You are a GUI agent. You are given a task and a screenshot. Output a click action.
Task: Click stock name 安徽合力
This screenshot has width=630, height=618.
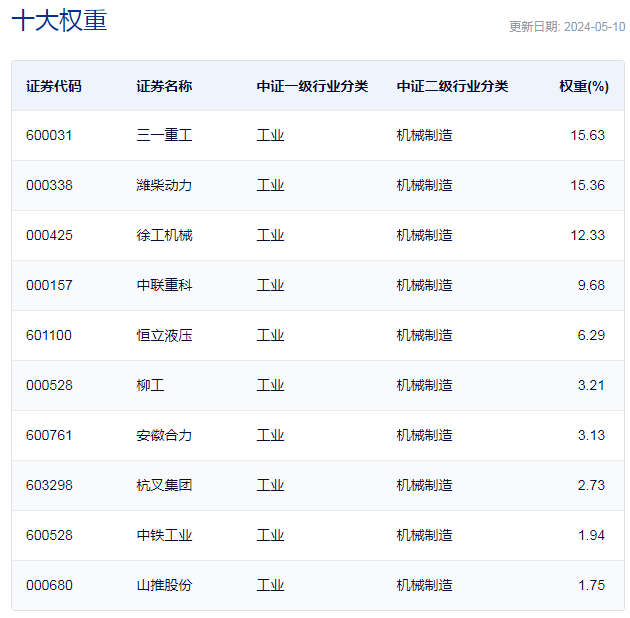pyautogui.click(x=164, y=436)
